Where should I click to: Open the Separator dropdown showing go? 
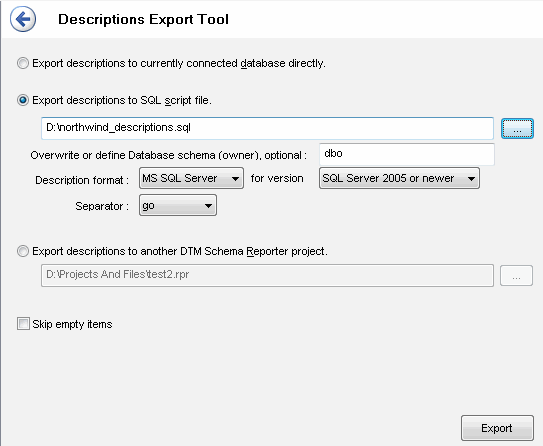tap(178, 205)
